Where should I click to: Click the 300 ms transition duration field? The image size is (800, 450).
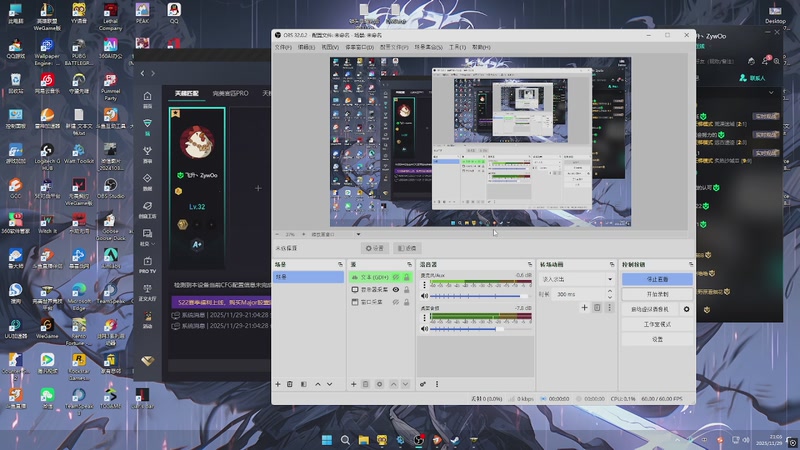click(x=579, y=294)
